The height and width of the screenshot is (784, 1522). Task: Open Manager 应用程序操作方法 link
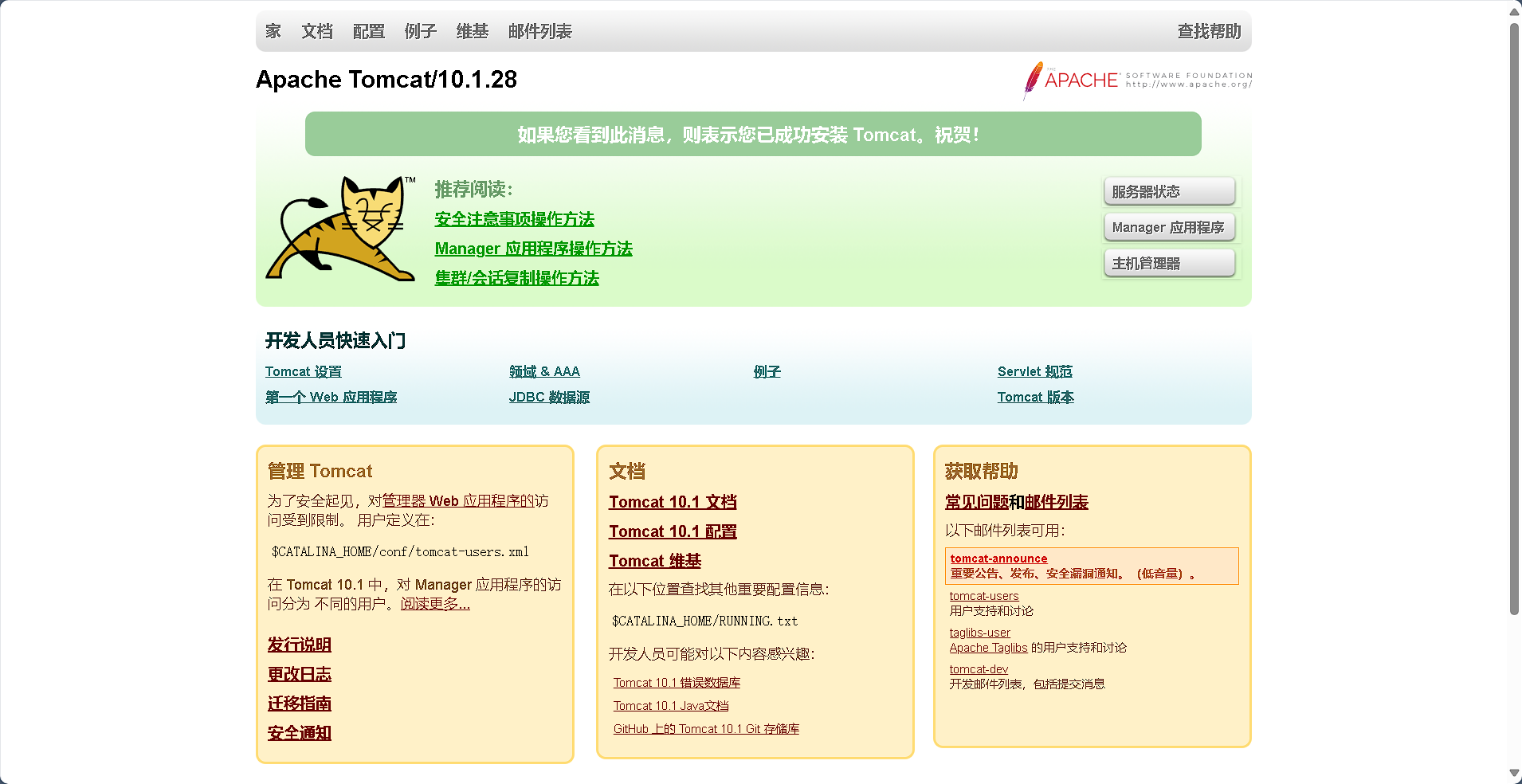(533, 249)
